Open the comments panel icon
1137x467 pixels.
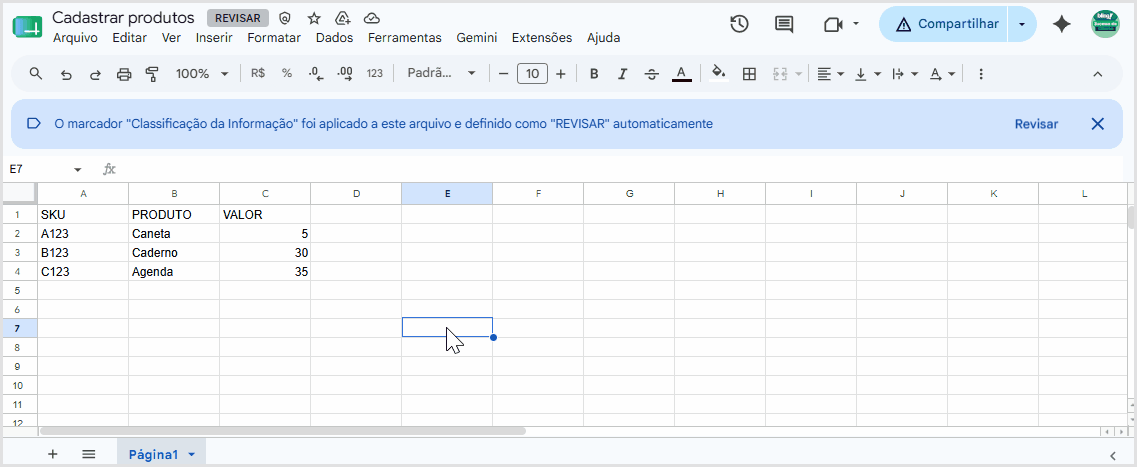coord(784,24)
